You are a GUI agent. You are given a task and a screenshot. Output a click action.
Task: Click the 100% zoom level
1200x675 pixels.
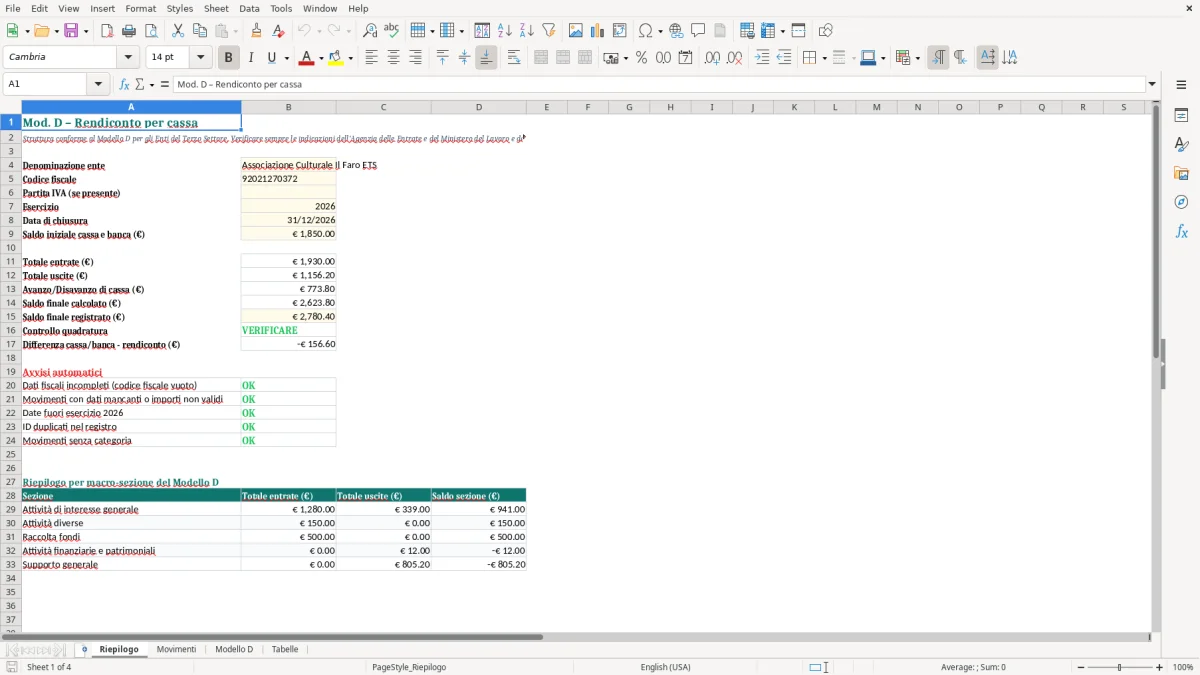(x=1183, y=667)
